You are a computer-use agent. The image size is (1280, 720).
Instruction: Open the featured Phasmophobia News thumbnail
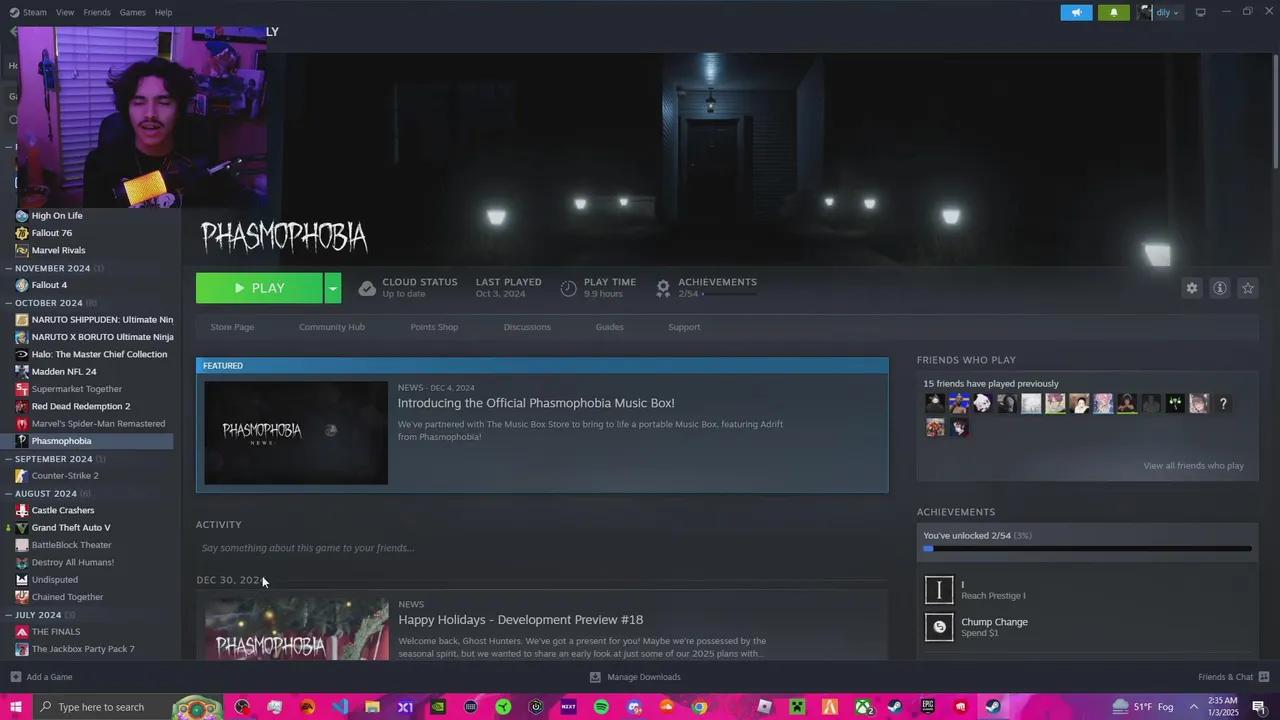coord(296,433)
